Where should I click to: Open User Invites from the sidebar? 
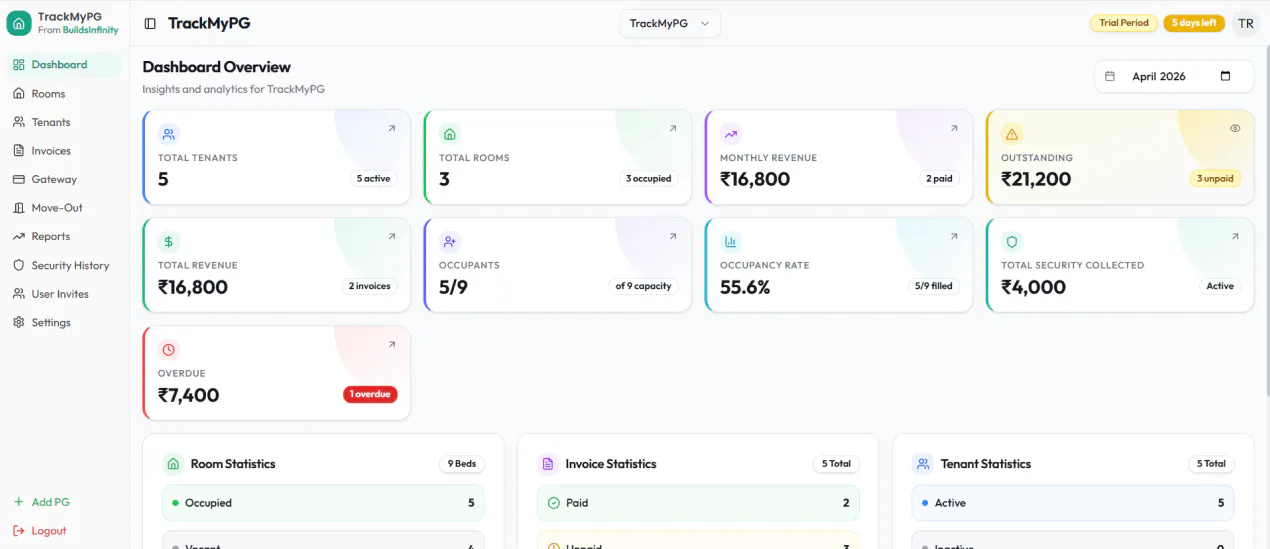click(x=64, y=294)
